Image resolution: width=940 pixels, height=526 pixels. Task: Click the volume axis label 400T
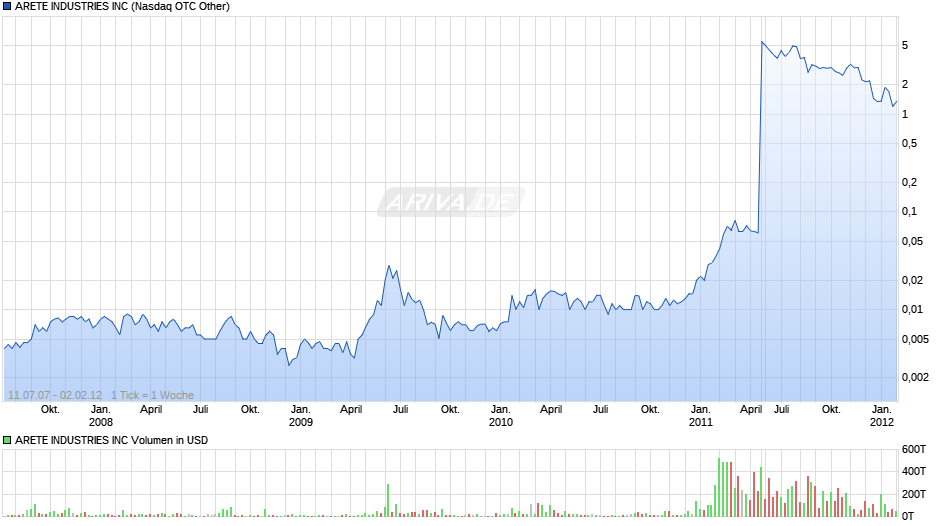(x=914, y=471)
